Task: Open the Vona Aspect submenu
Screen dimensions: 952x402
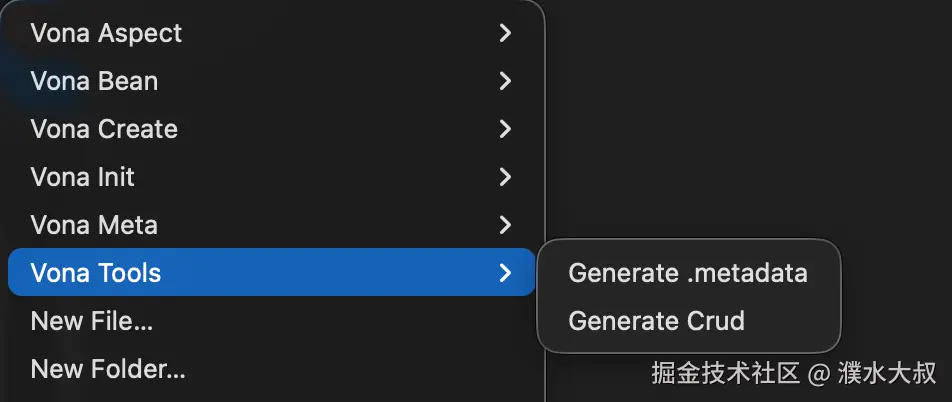Action: click(x=107, y=33)
